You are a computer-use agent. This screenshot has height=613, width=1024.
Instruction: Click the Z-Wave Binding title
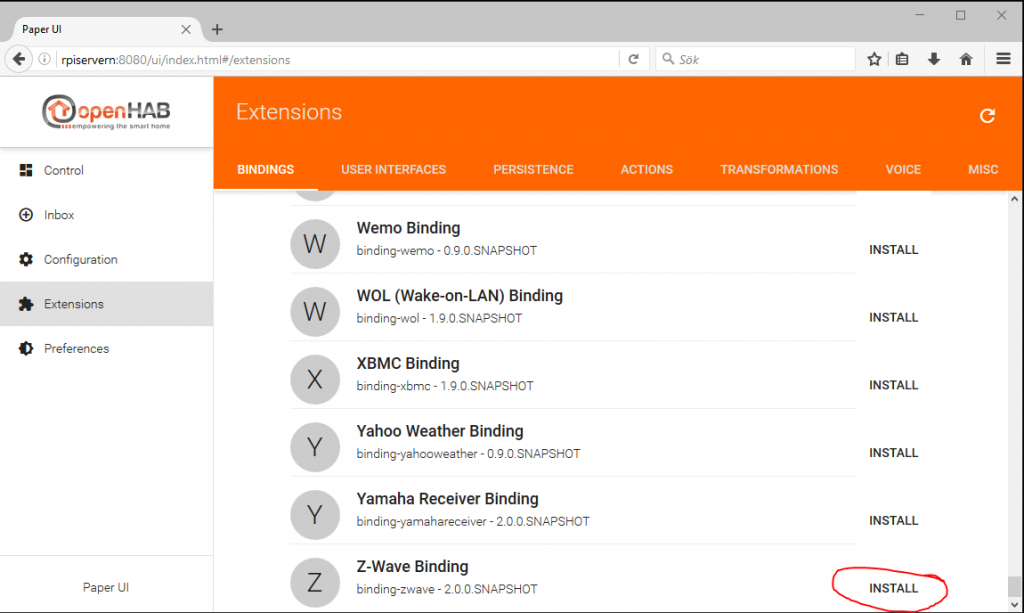(413, 567)
